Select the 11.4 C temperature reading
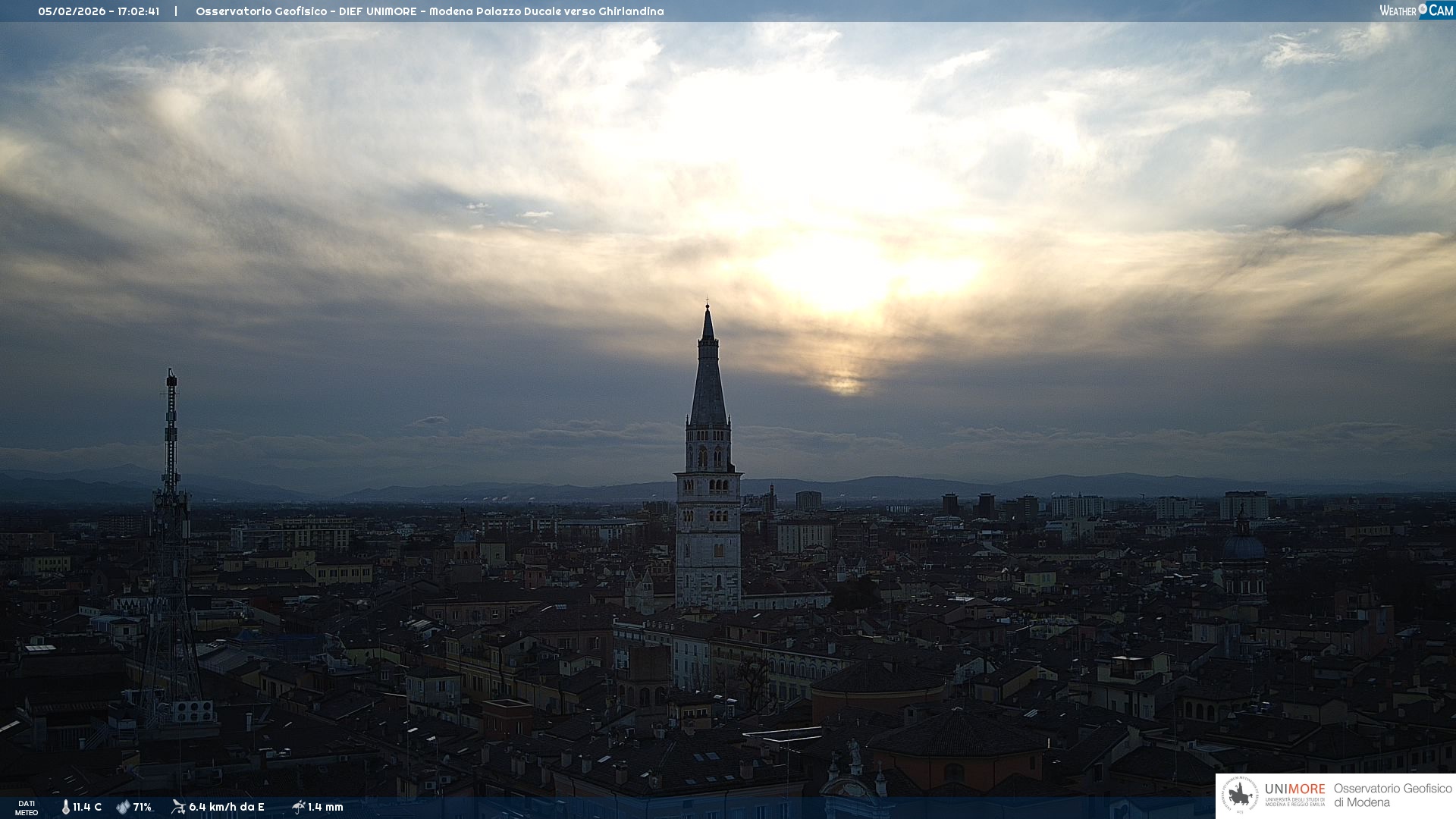Viewport: 1456px width, 819px height. tap(87, 807)
